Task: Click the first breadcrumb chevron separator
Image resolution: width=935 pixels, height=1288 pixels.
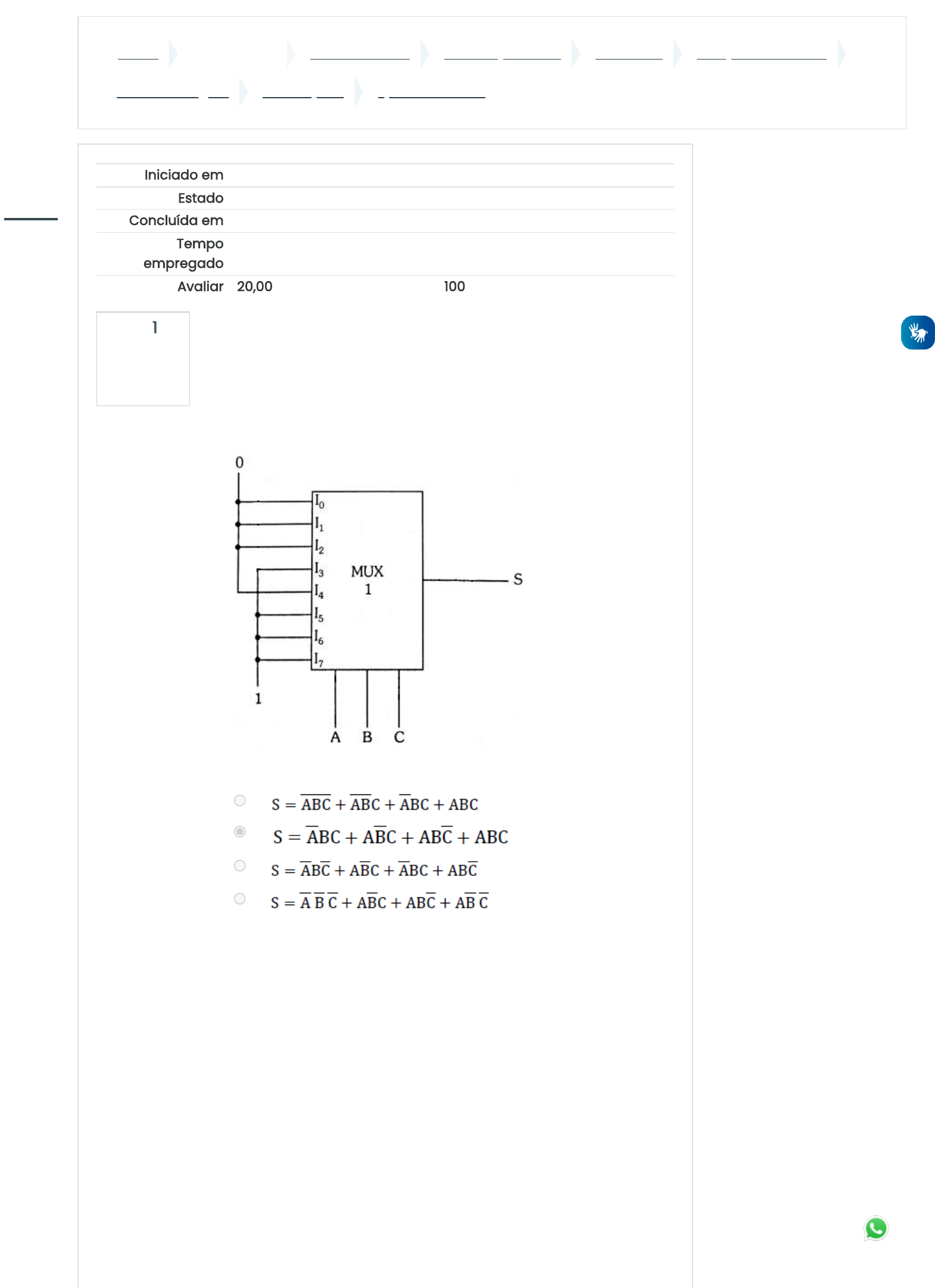Action: pos(173,54)
